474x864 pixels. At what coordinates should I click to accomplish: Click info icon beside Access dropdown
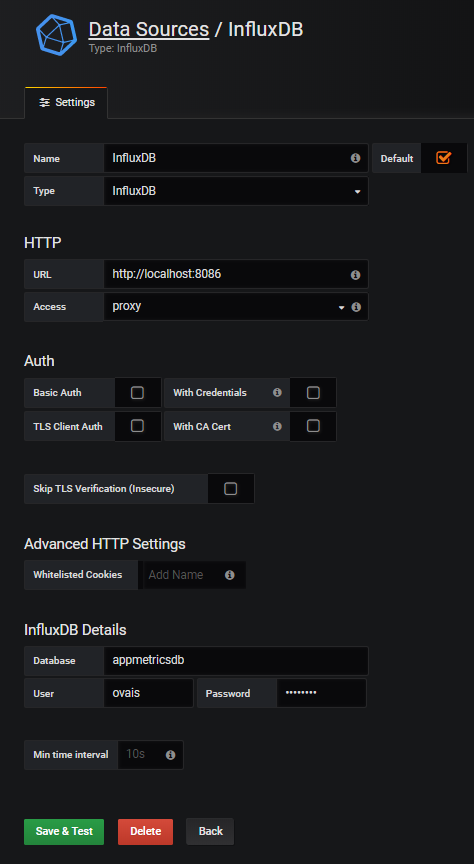click(x=356, y=307)
